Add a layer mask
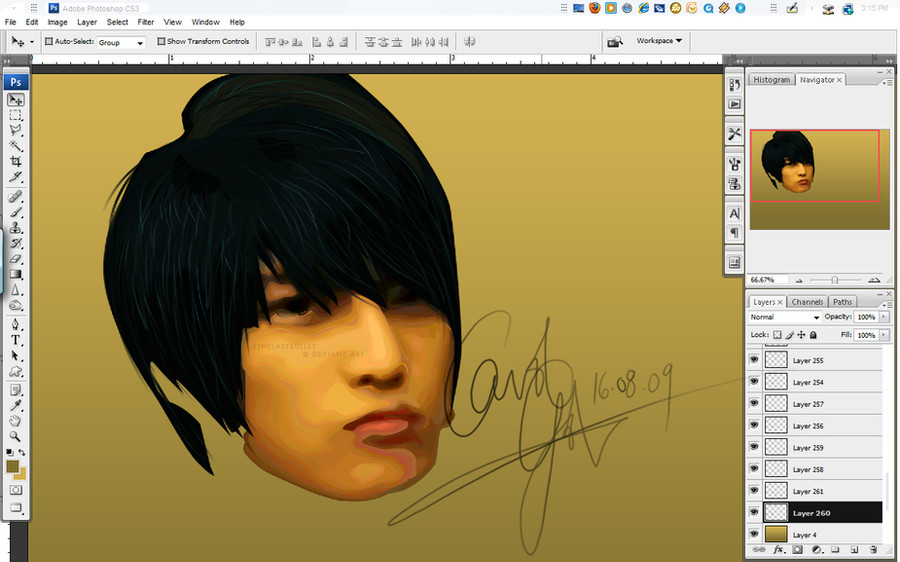Screen dimensions: 900x562 coord(797,549)
